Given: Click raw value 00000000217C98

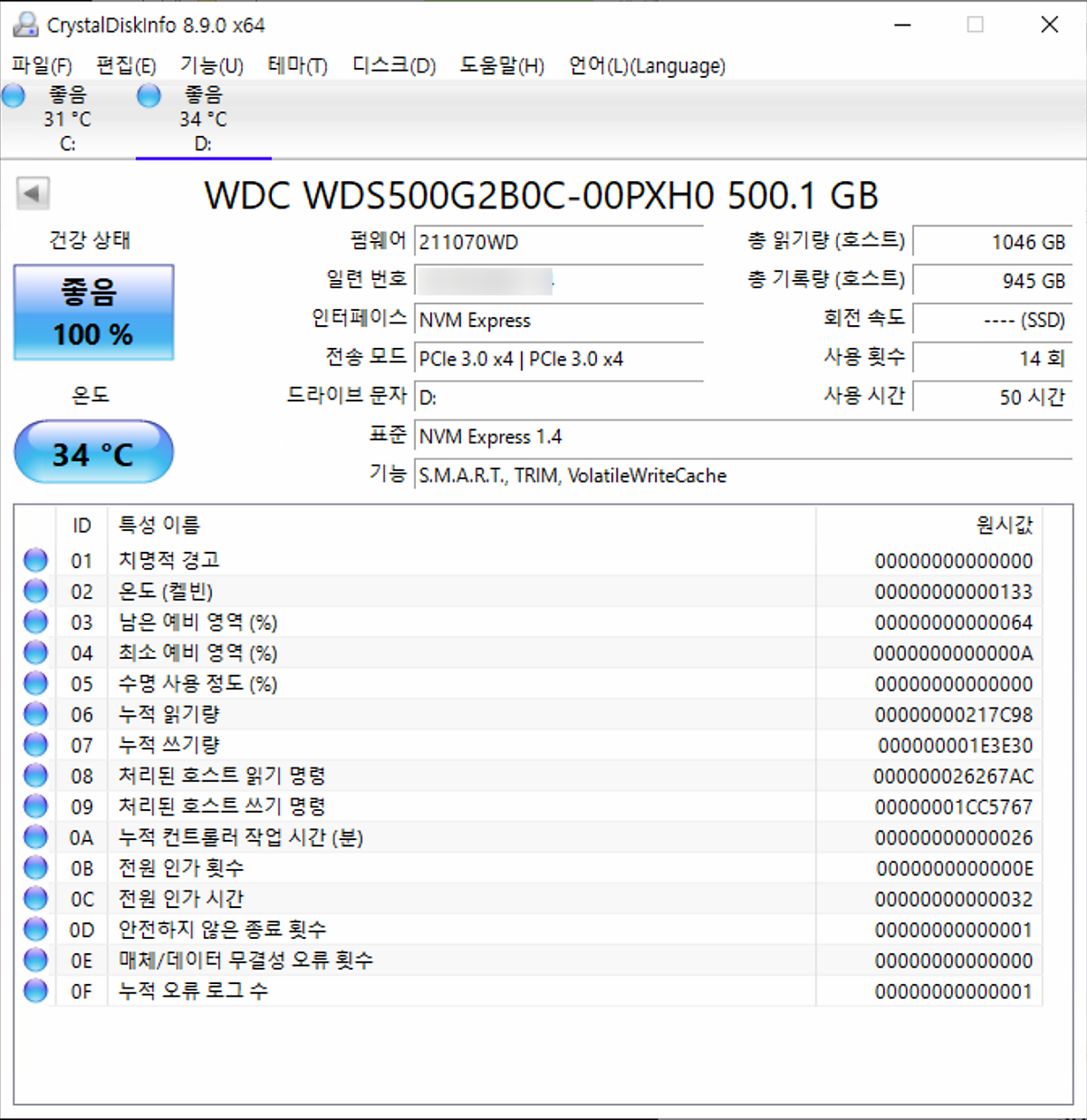Looking at the screenshot, I should pyautogui.click(x=953, y=715).
